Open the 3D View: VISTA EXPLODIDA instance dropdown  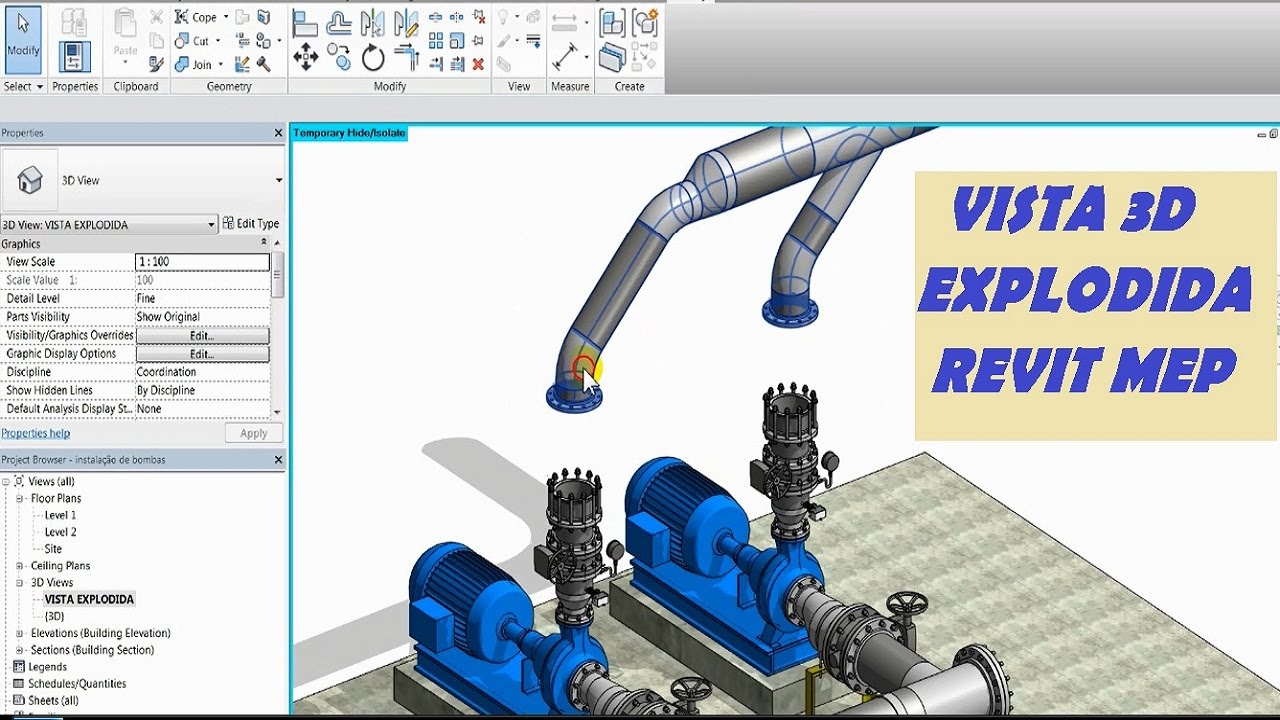[x=211, y=225]
